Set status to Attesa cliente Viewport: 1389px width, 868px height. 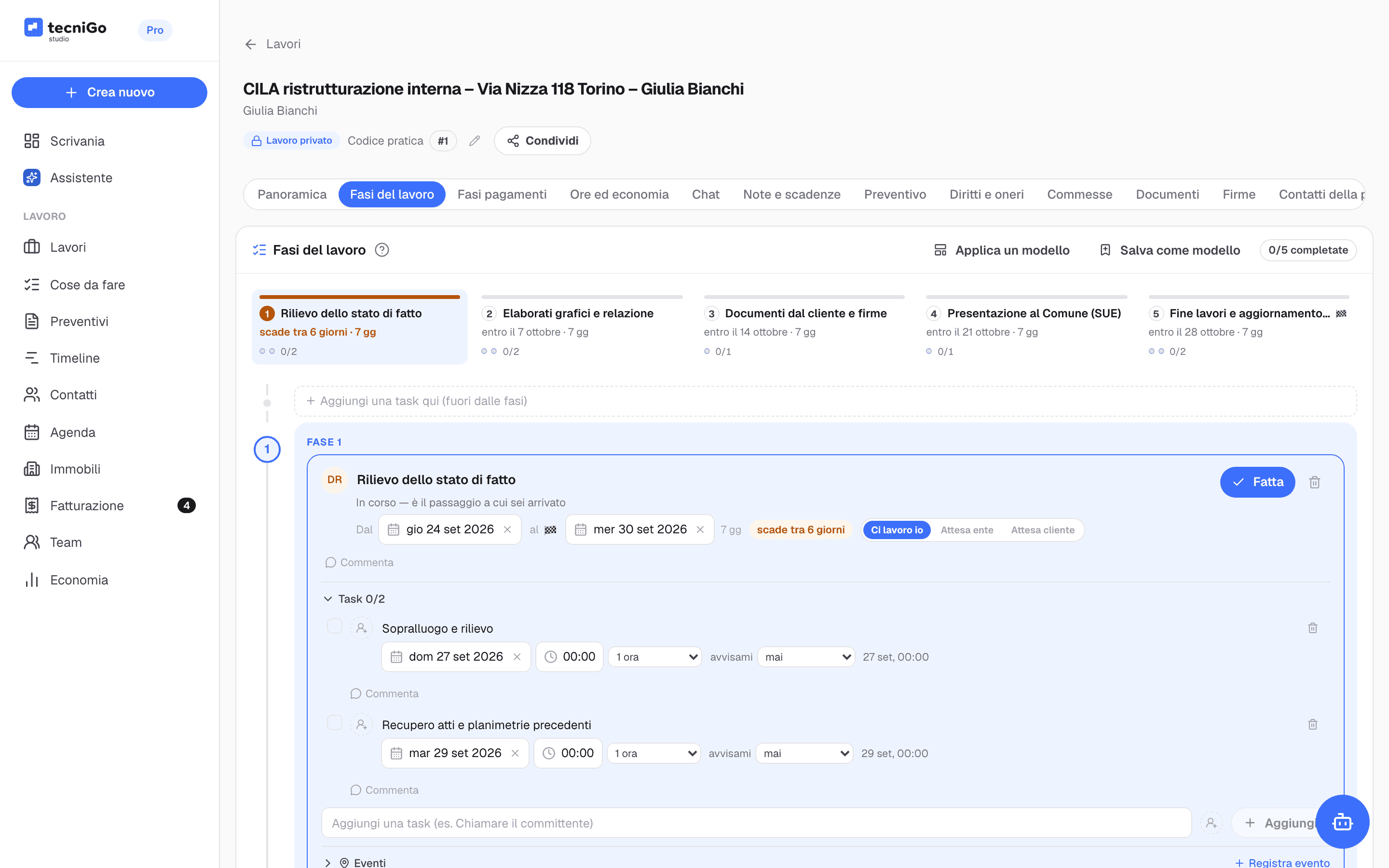1042,530
